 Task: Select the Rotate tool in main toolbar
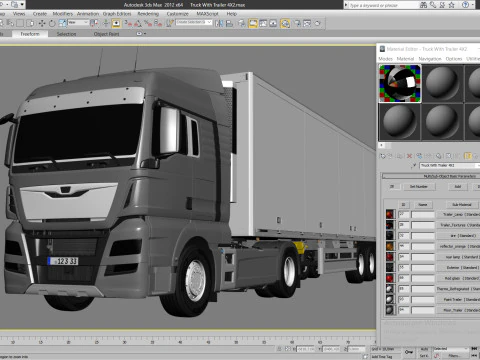click(52, 23)
